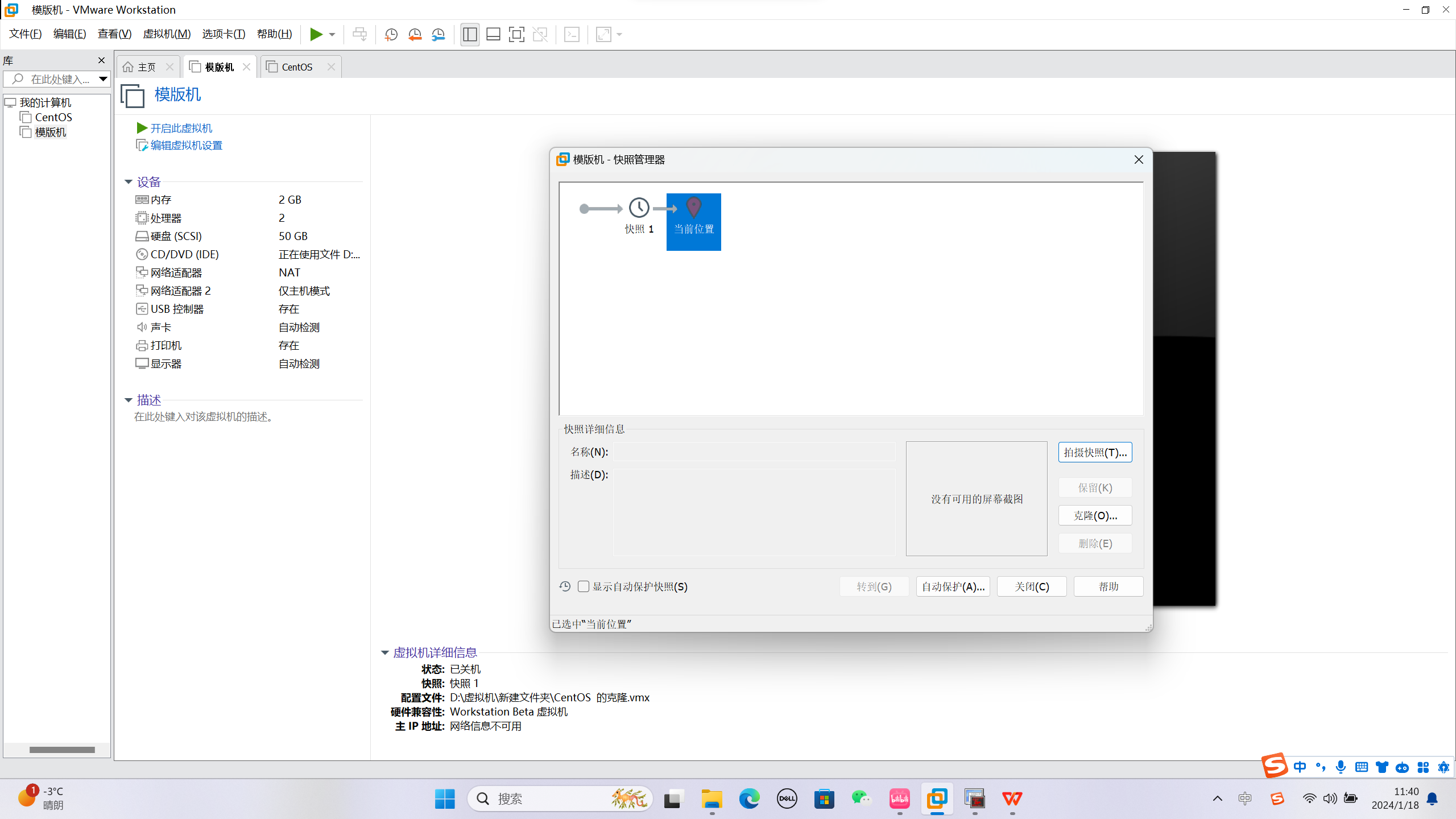Click stretch guest display toolbar icon
The image size is (1456, 819).
603,35
